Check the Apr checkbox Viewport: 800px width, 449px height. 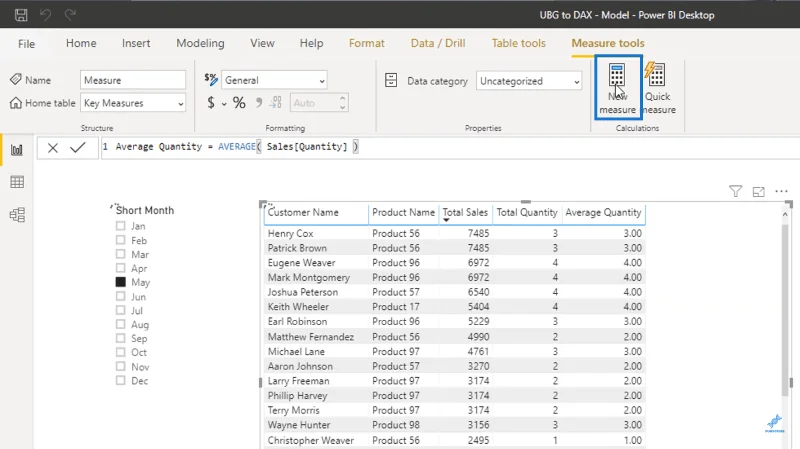[x=120, y=268]
